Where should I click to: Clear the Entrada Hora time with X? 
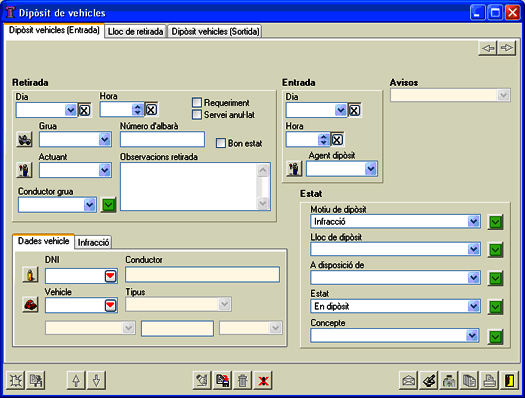coord(337,140)
